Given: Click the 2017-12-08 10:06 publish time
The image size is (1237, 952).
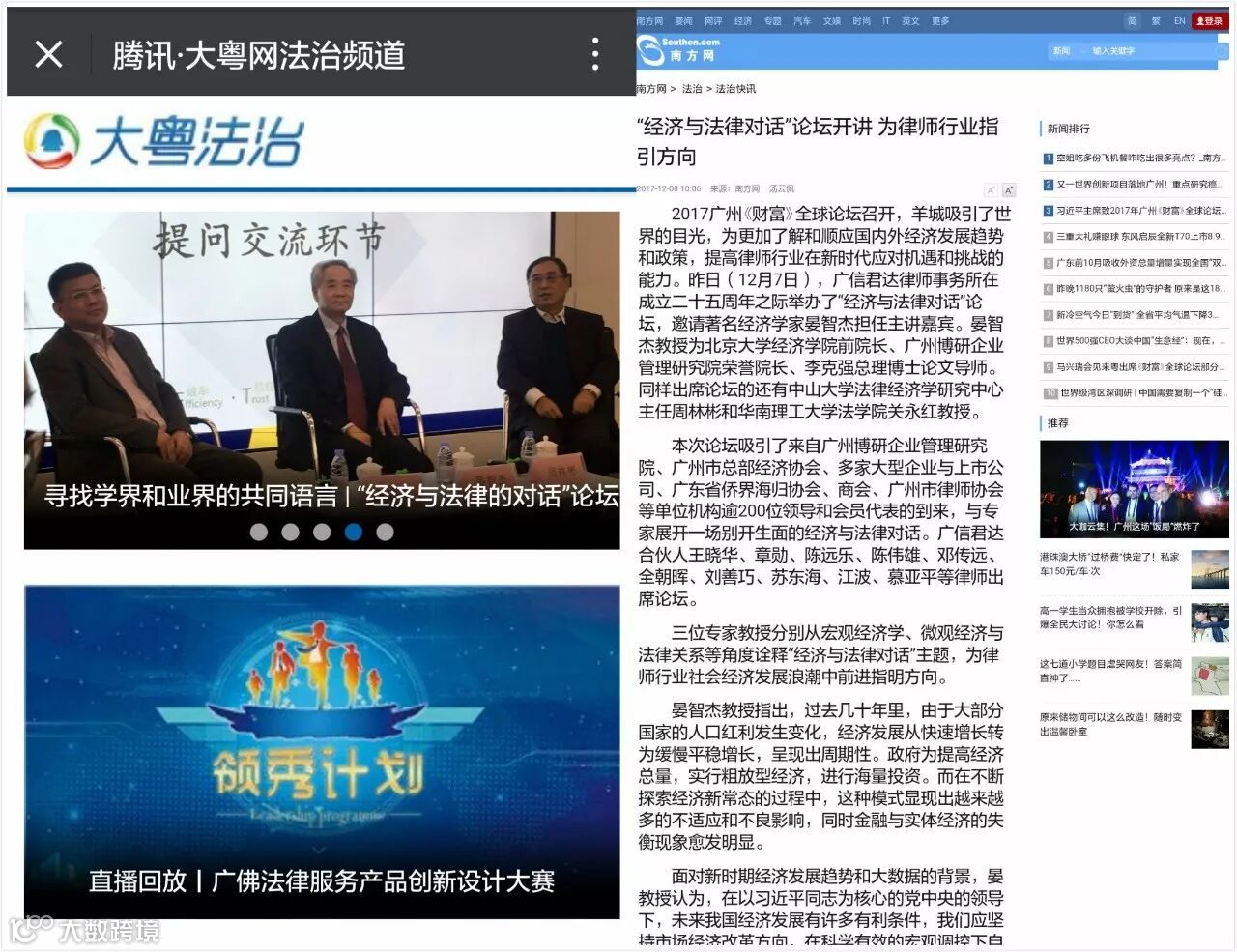Looking at the screenshot, I should point(669,189).
